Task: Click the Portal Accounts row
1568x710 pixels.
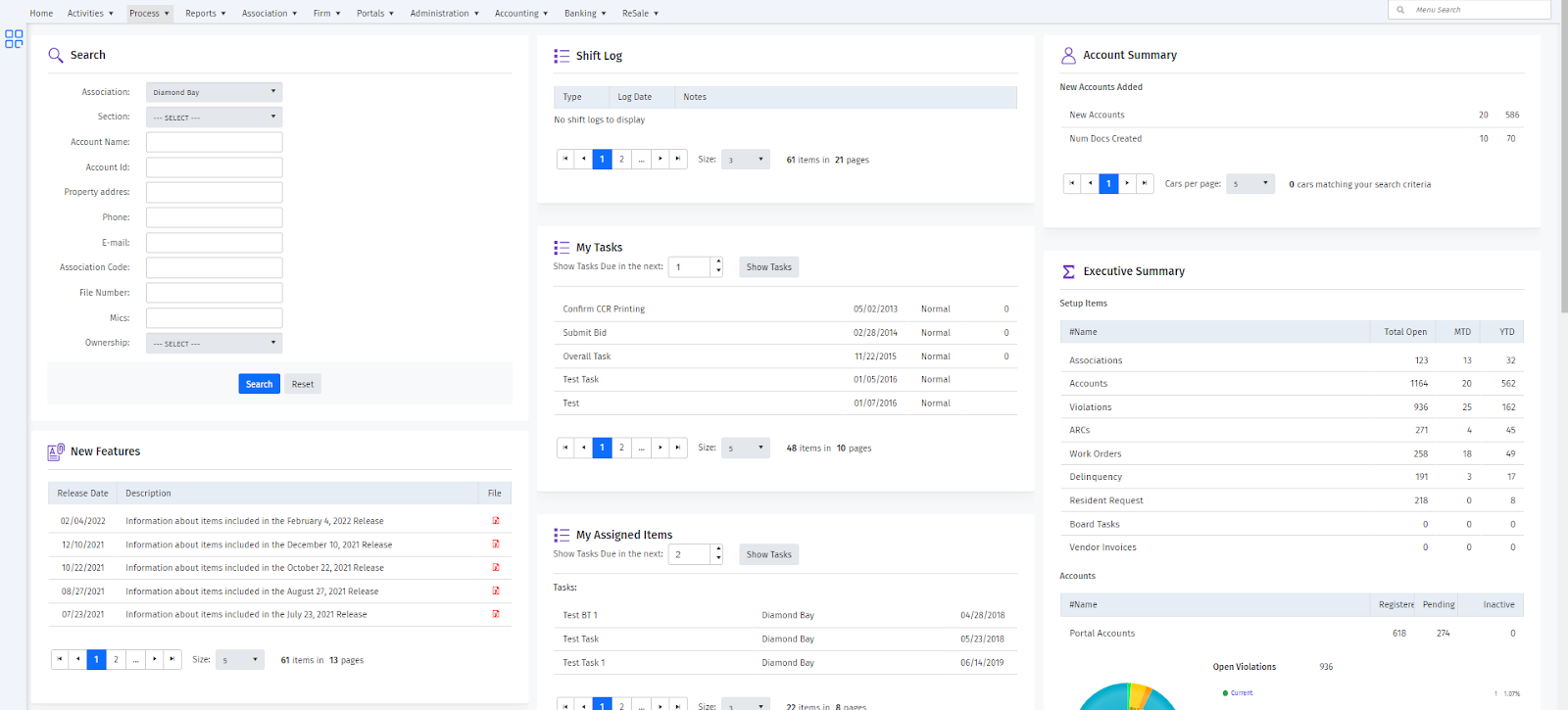Action: (1292, 634)
